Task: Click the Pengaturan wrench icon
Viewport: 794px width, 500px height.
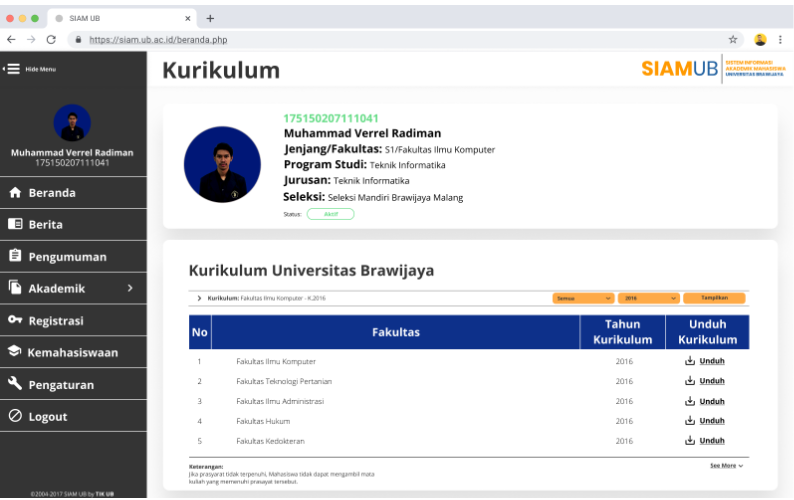Action: point(15,384)
